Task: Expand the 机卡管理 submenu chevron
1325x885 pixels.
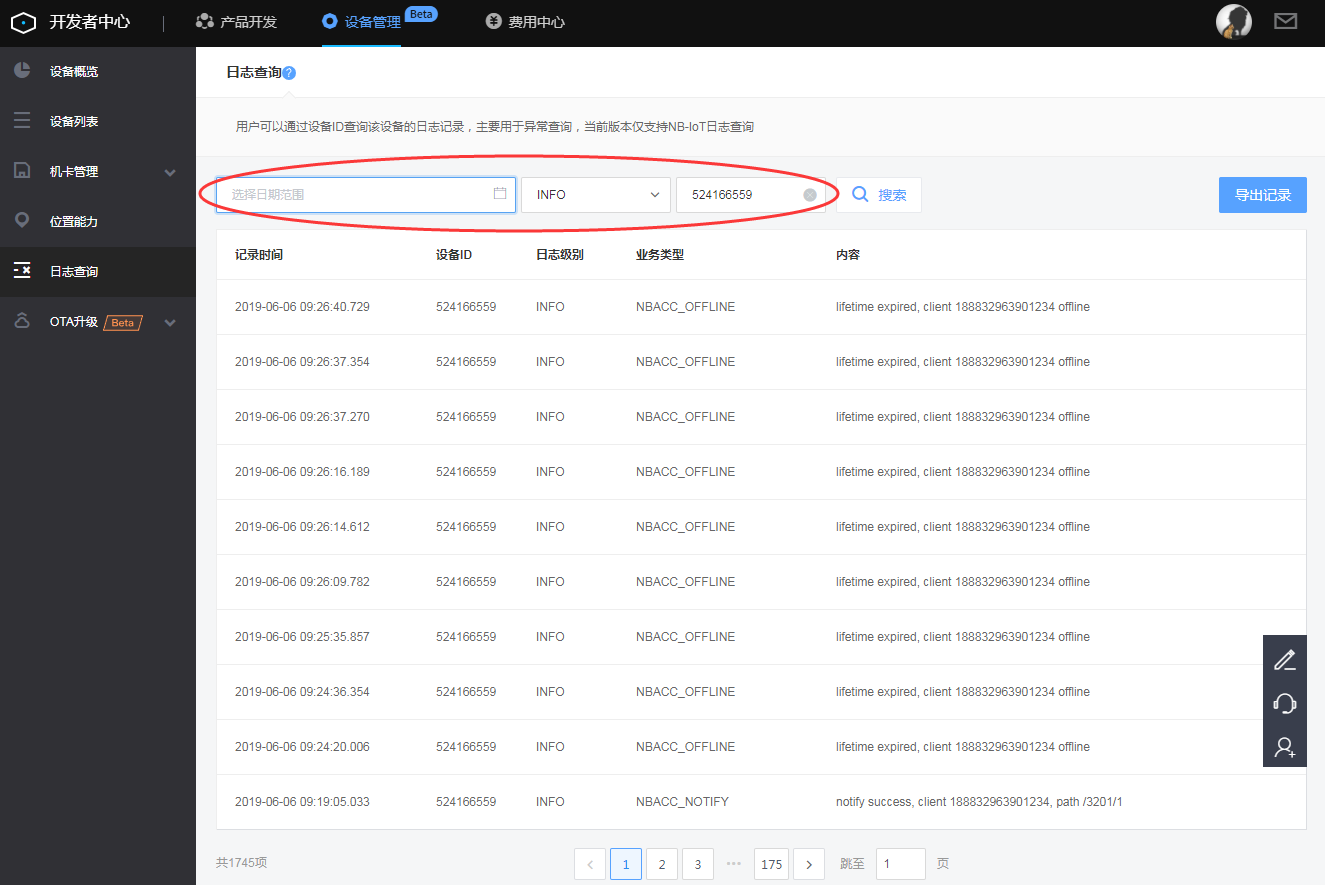Action: [x=170, y=172]
